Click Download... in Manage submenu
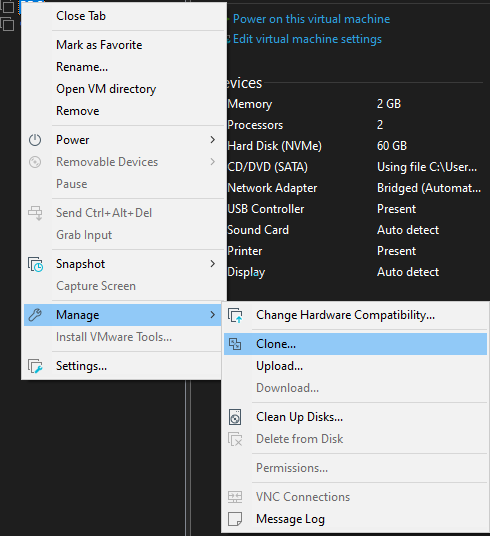The height and width of the screenshot is (536, 490). pyautogui.click(x=355, y=388)
